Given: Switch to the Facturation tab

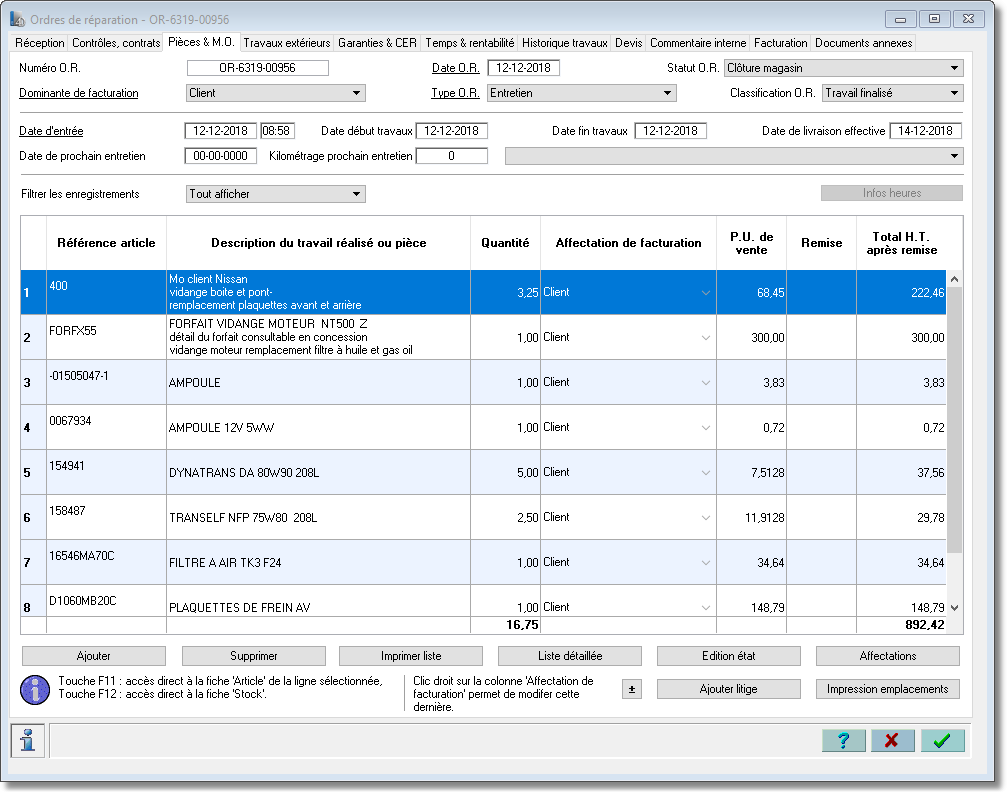Looking at the screenshot, I should point(780,43).
